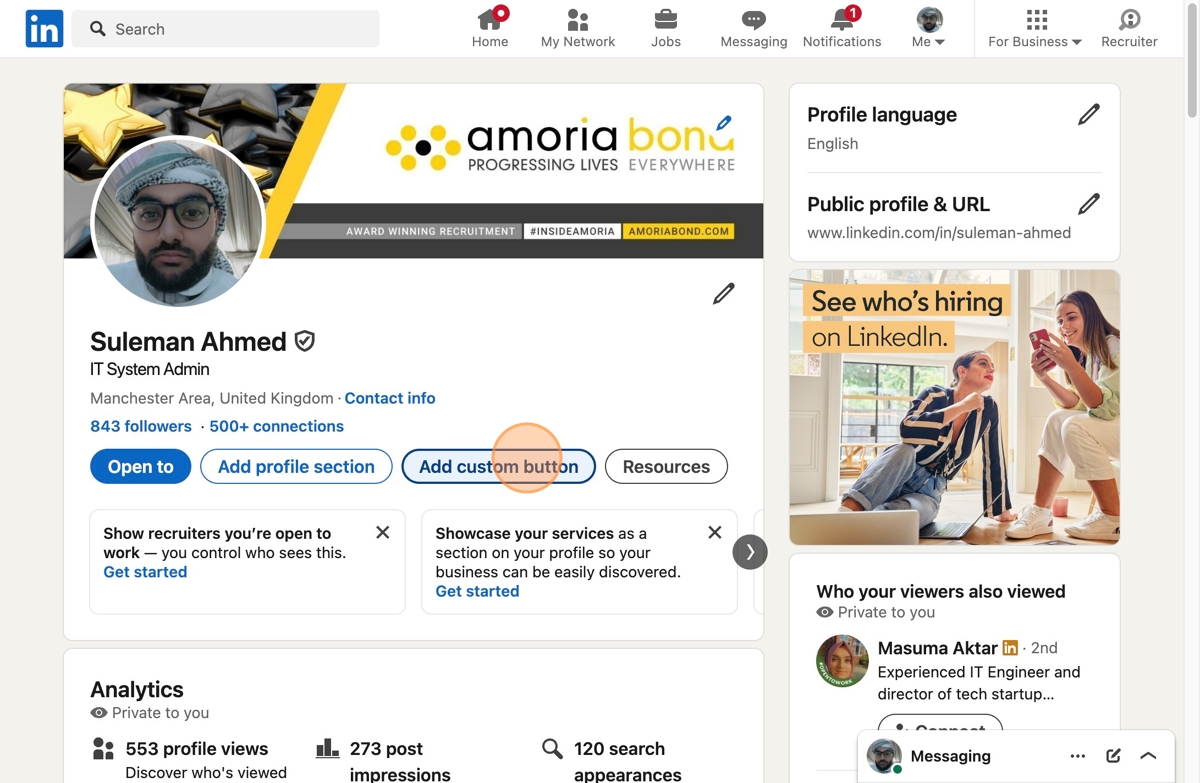Image resolution: width=1200 pixels, height=783 pixels.
Task: Open the Jobs page
Action: pyautogui.click(x=666, y=28)
